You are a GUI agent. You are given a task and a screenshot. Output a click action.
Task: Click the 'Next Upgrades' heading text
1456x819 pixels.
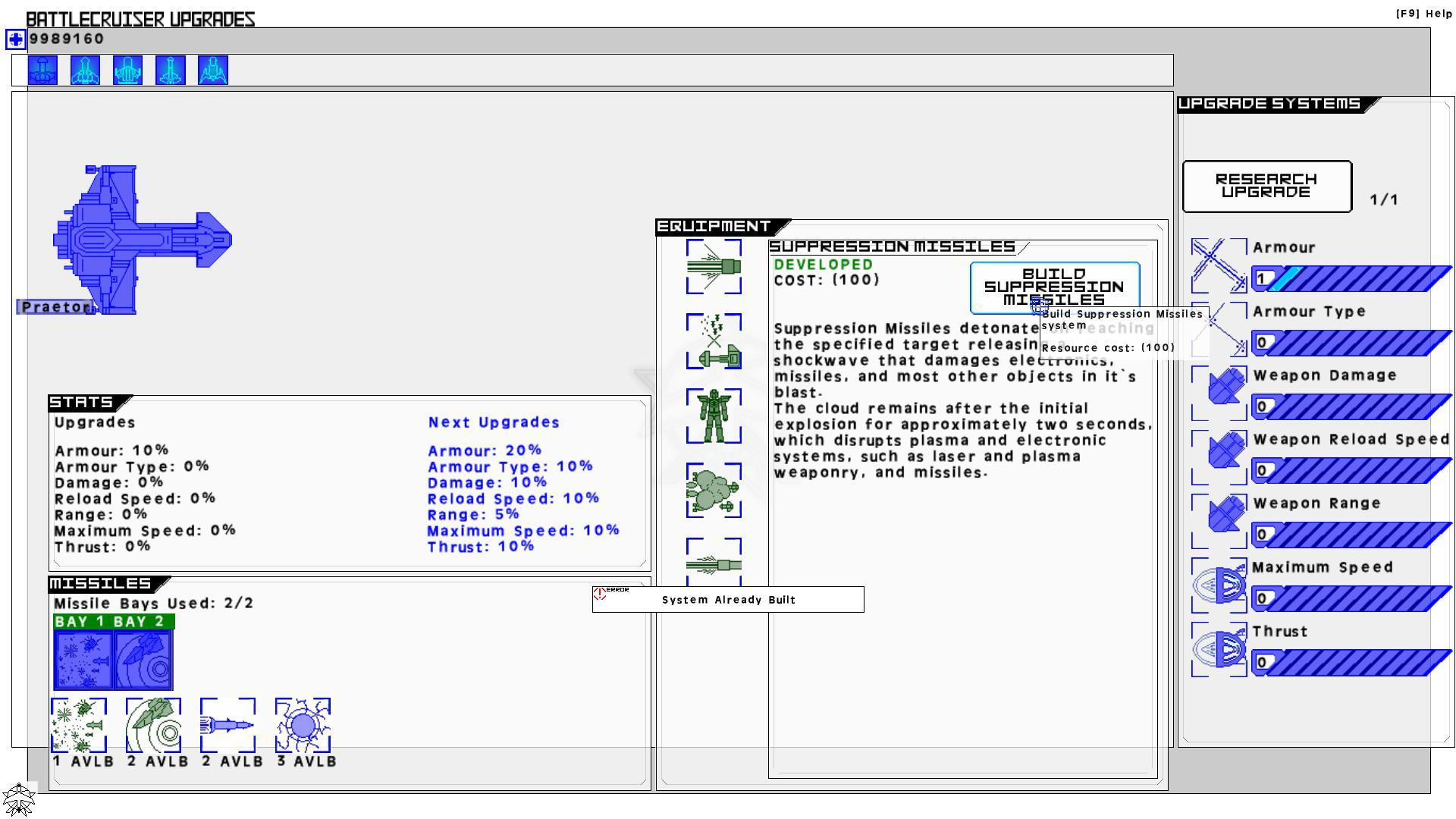point(494,422)
